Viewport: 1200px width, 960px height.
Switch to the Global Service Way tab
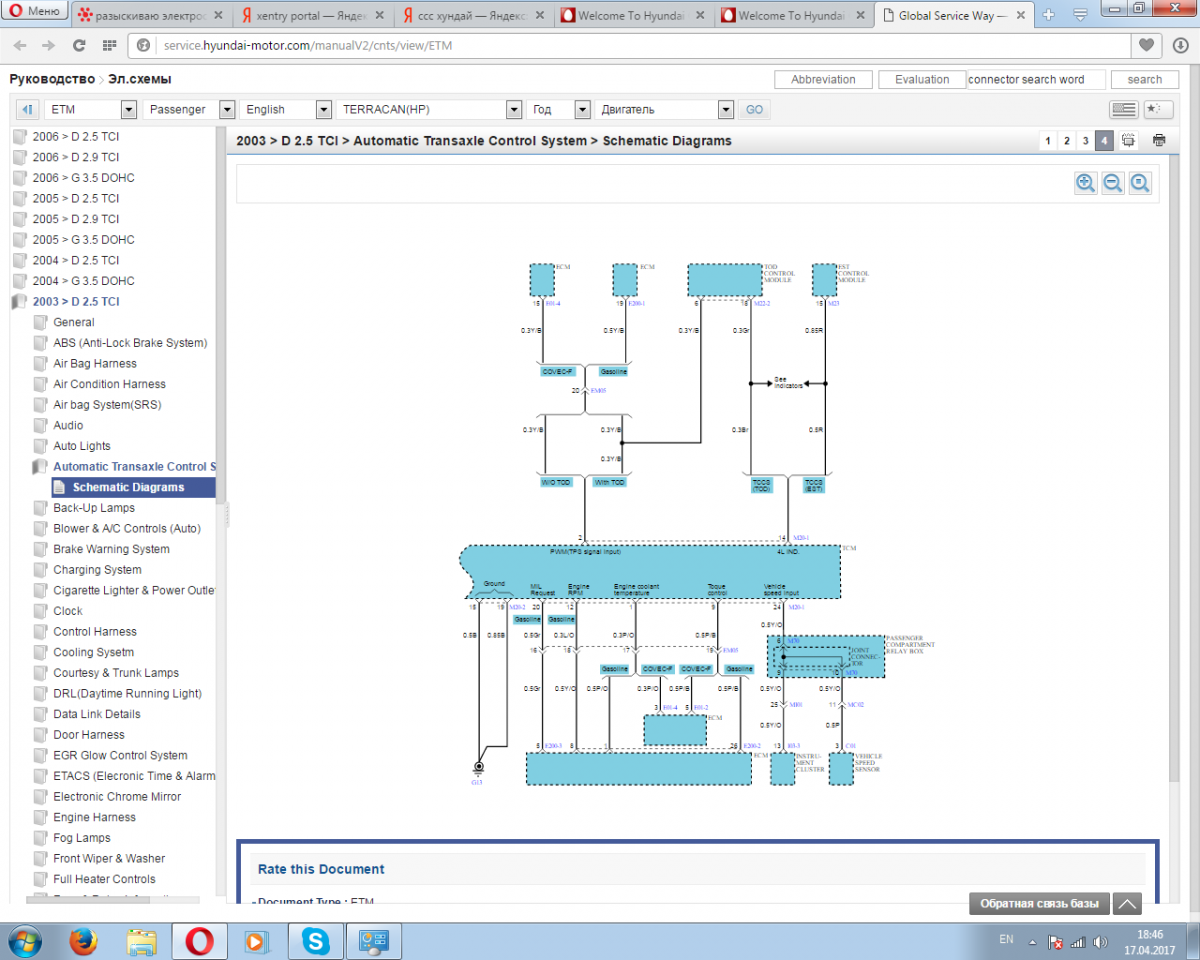point(952,15)
